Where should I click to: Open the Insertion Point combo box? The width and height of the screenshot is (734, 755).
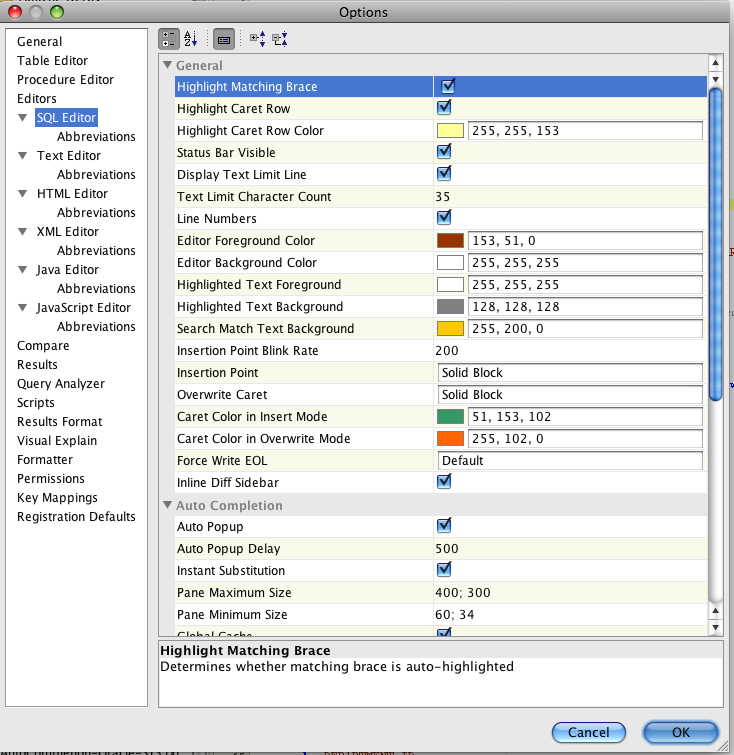coord(570,373)
